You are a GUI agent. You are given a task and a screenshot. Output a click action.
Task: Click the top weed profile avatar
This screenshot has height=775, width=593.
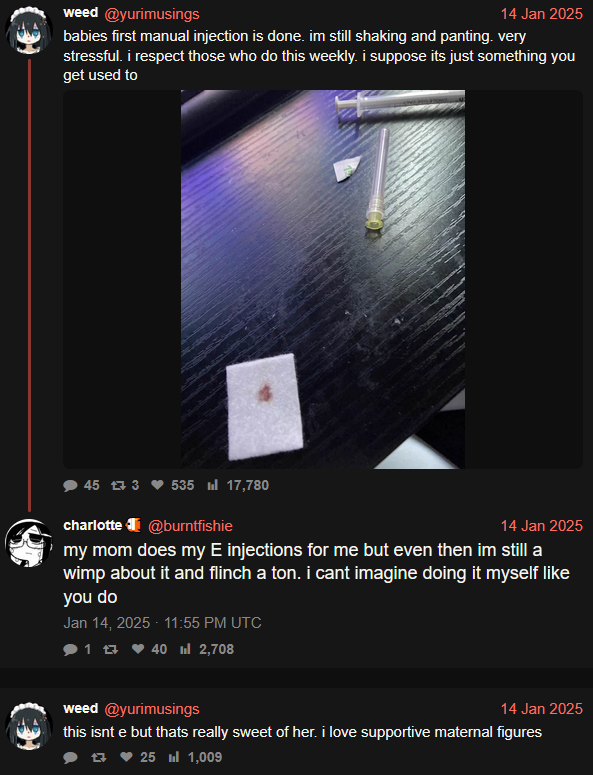(29, 30)
